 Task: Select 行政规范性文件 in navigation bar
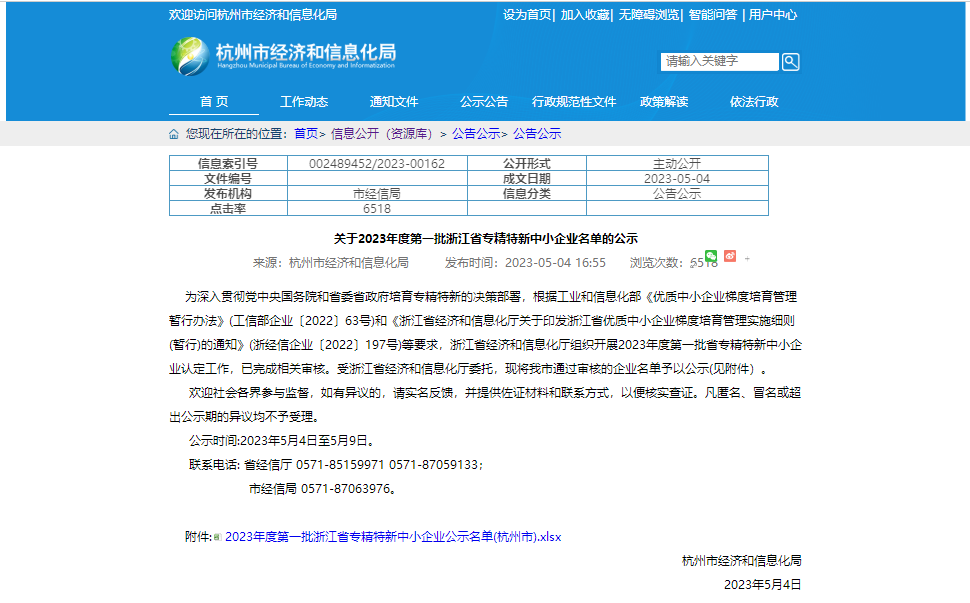coord(574,102)
